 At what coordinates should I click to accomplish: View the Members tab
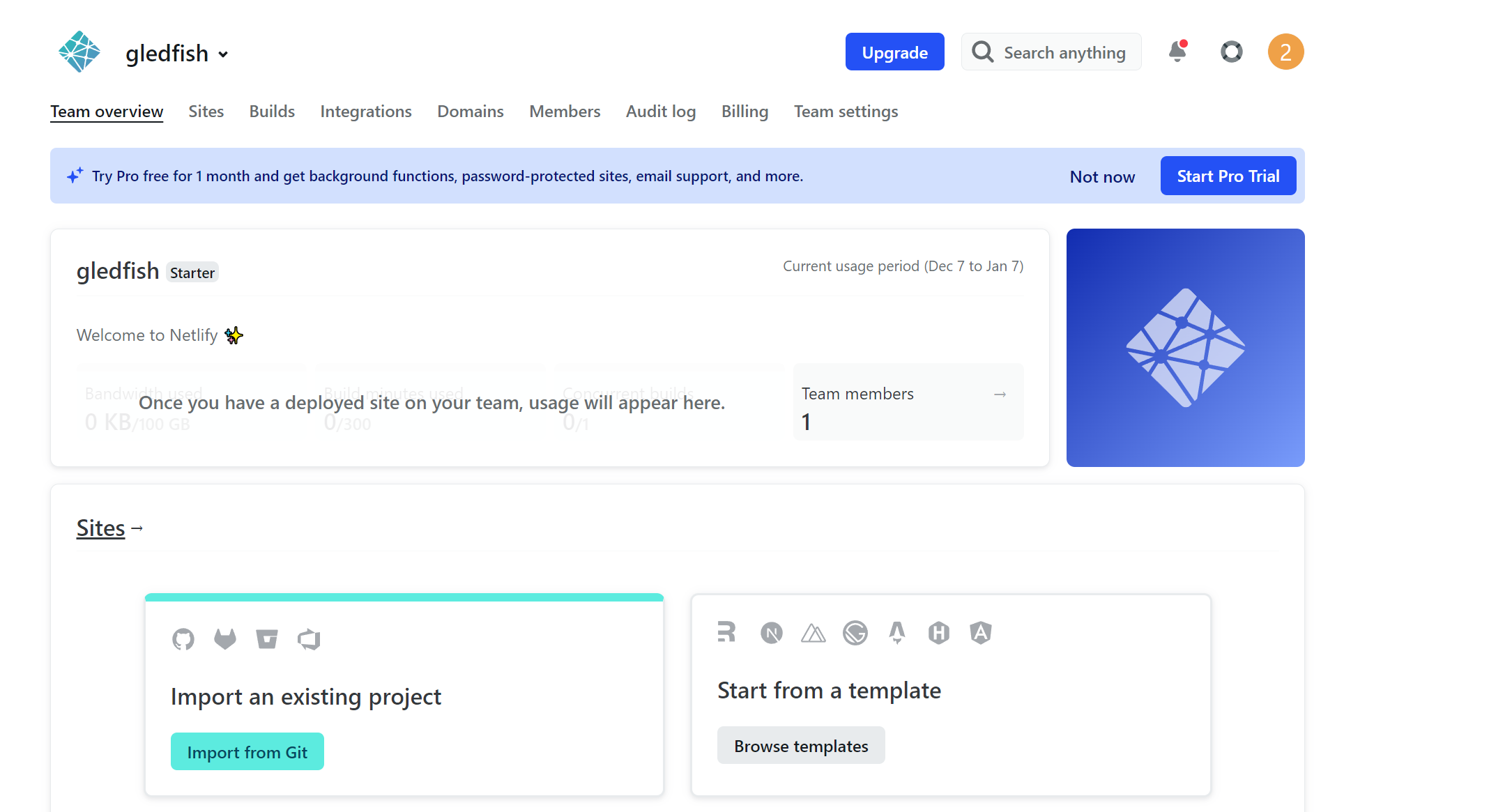[565, 112]
